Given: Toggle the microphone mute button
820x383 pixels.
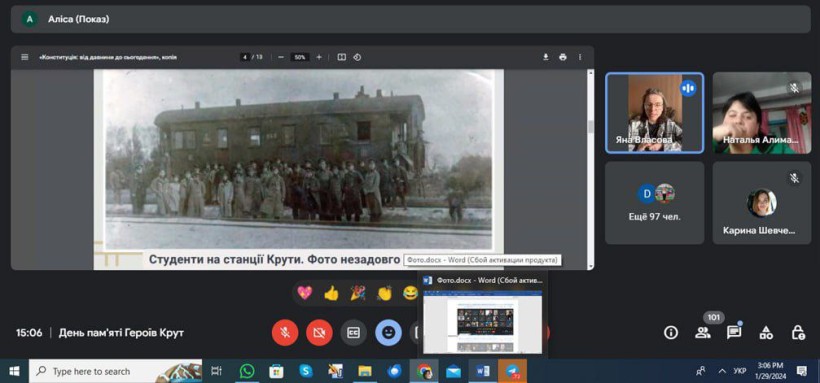Looking at the screenshot, I should coord(285,333).
